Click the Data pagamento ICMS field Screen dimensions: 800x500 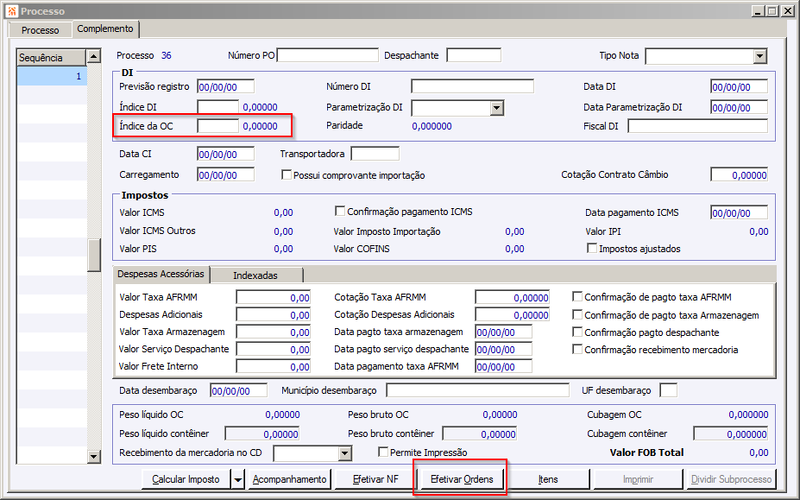pyautogui.click(x=739, y=212)
